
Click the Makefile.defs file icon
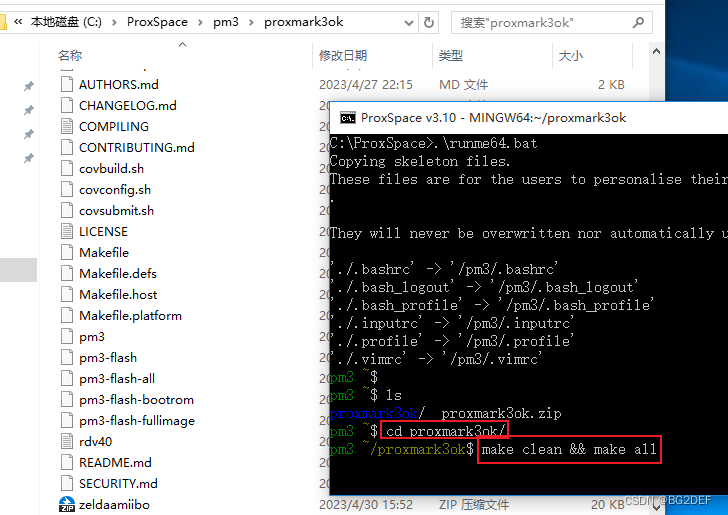67,274
